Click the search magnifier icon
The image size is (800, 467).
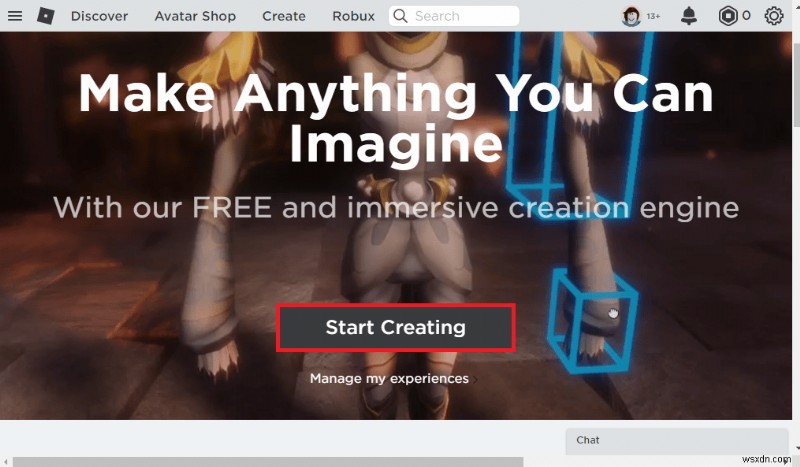click(401, 16)
